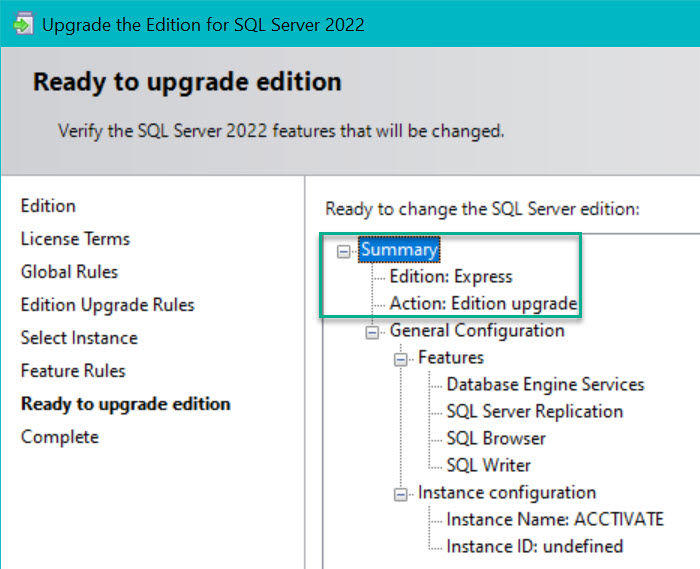Select SQL Server Replication feature
Screen dimensions: 700x569
tap(534, 411)
